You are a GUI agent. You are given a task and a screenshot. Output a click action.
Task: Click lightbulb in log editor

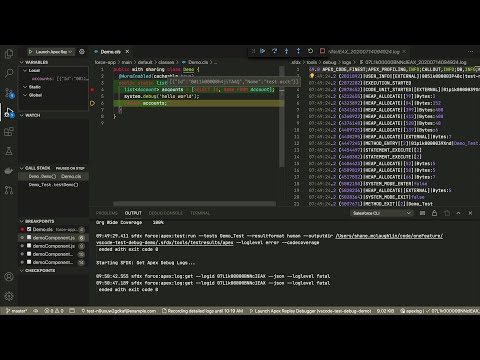point(312,76)
